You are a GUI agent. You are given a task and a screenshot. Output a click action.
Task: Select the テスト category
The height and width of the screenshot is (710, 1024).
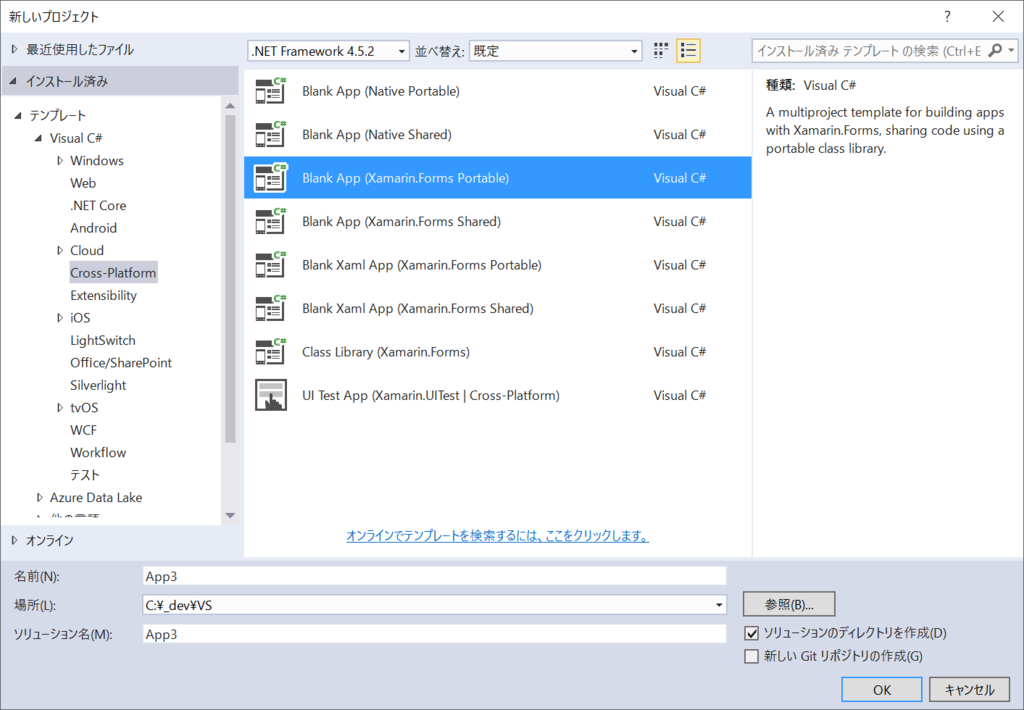(85, 475)
